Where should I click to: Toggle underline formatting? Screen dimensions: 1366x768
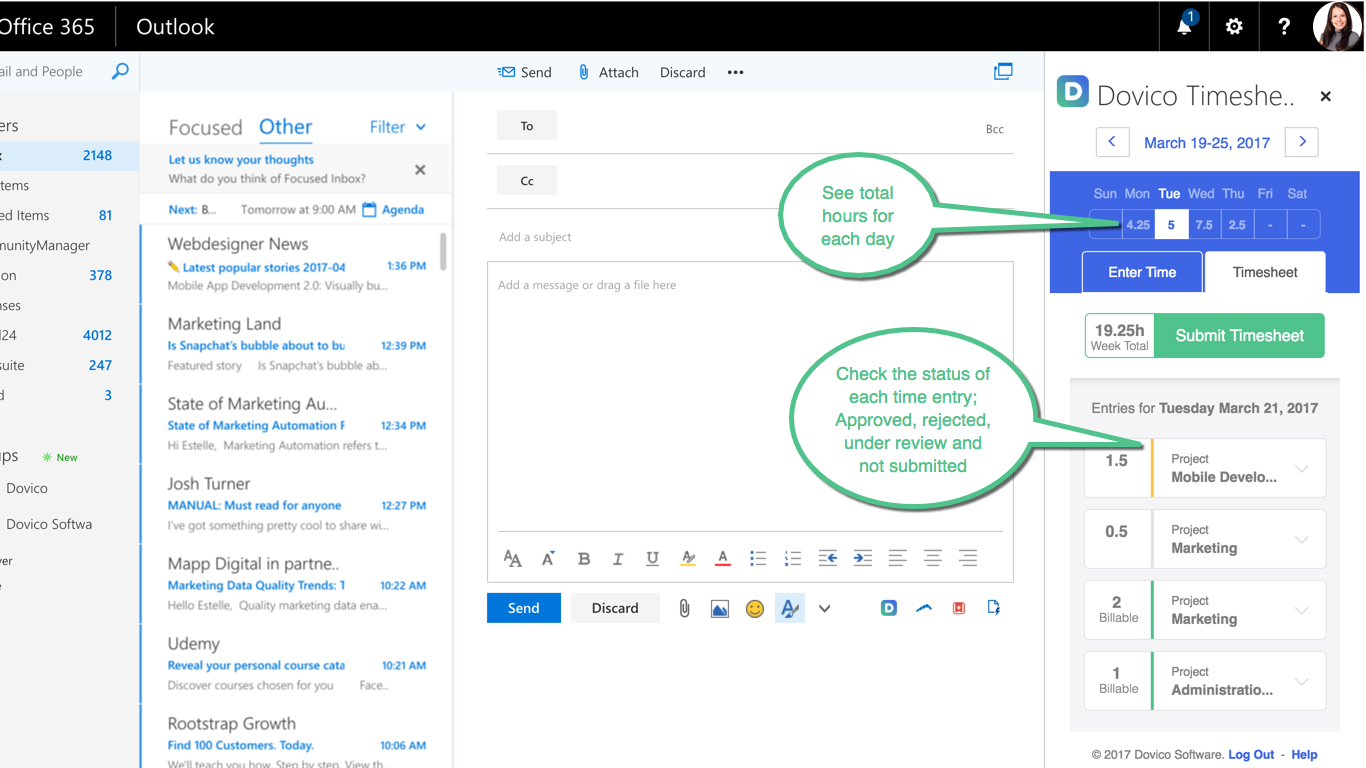(652, 558)
